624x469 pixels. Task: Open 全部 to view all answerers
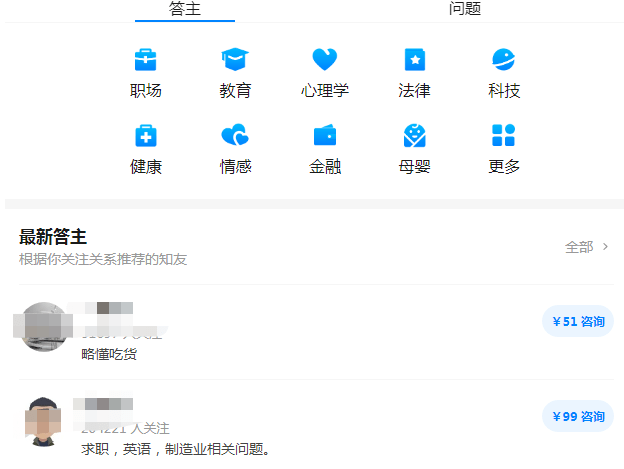click(579, 247)
